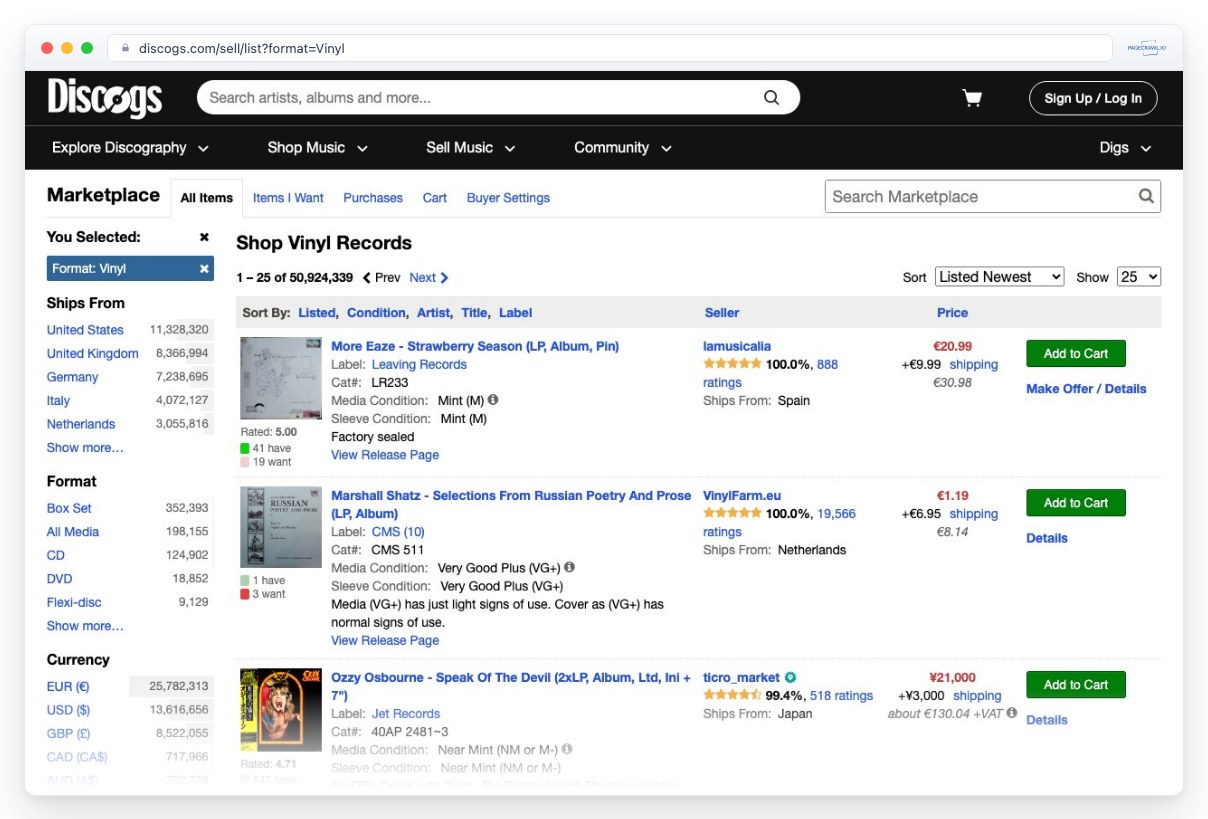Expand Show more under Format

[85, 626]
